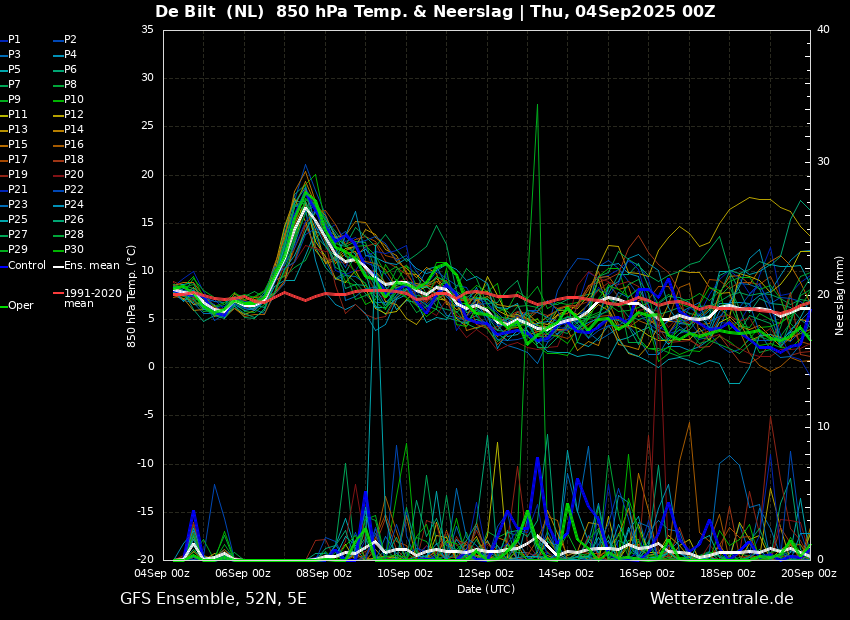Image resolution: width=850 pixels, height=620 pixels.
Task: Click the 08Sep 00z date label
Action: click(325, 573)
